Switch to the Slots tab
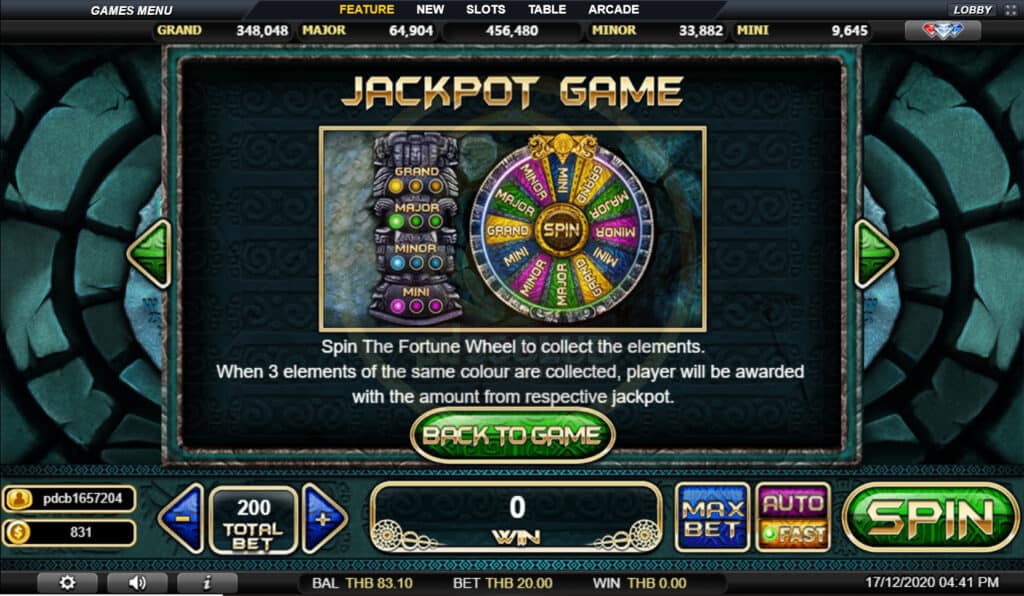 tap(485, 10)
